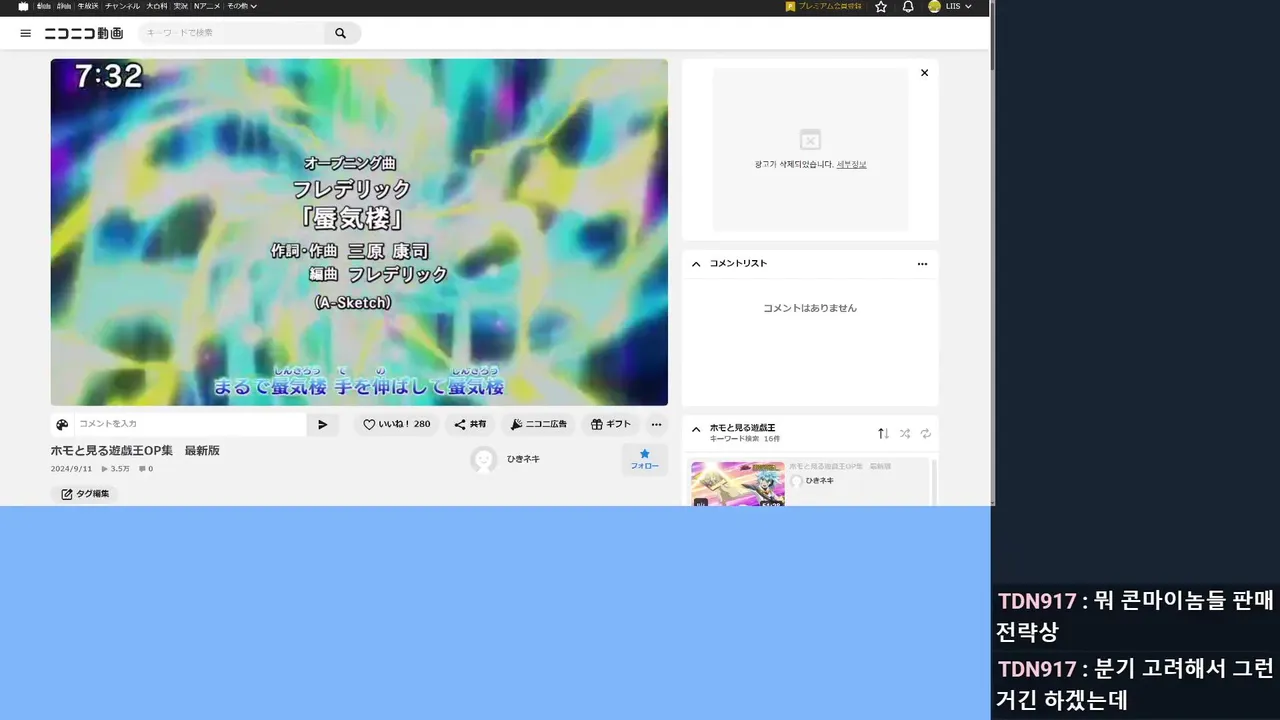Image resolution: width=1280 pixels, height=720 pixels.
Task: Click the video title ホモと見る遊戯王OP集 最新版
Action: tap(135, 451)
